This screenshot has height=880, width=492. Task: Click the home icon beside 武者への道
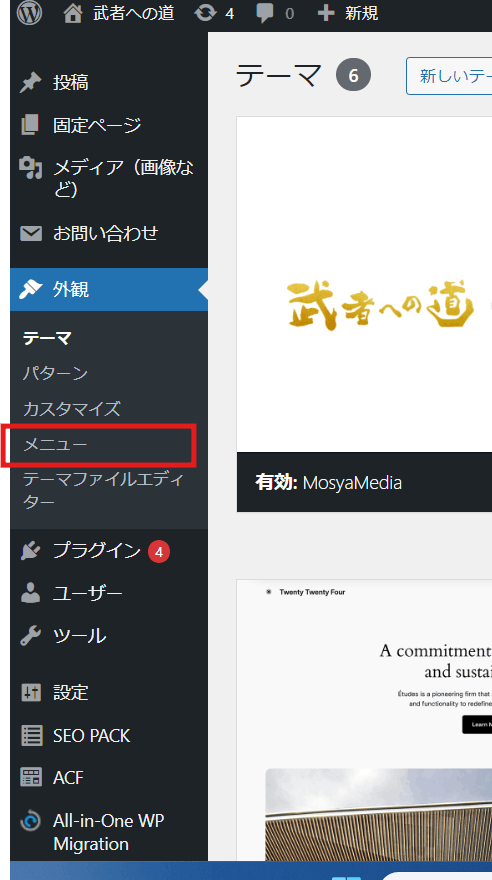pos(73,13)
